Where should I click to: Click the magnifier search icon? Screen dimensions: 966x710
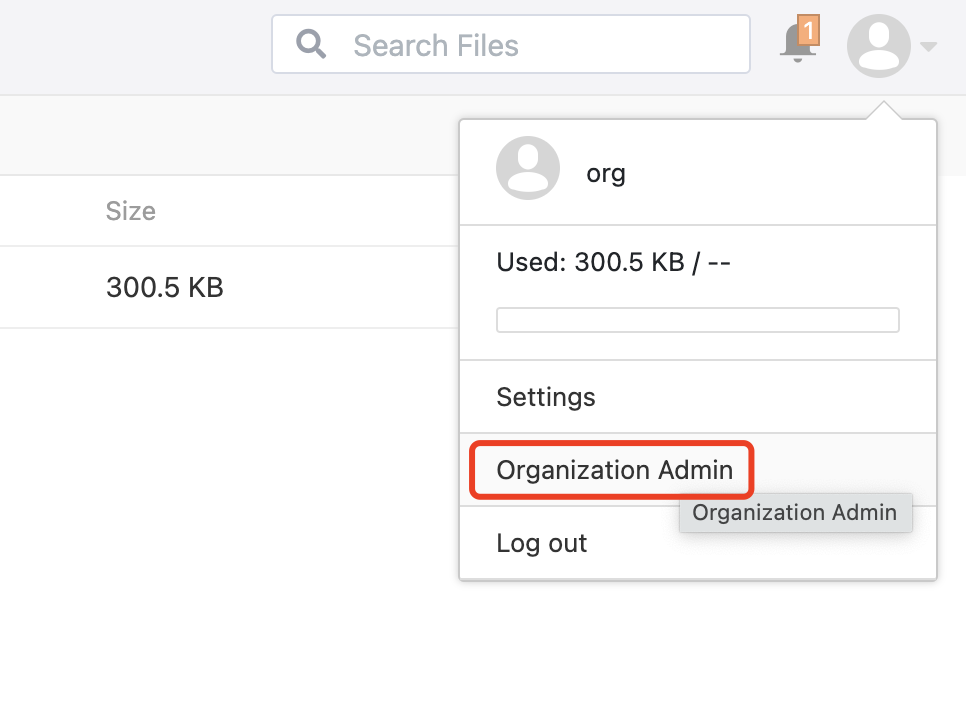[x=311, y=44]
